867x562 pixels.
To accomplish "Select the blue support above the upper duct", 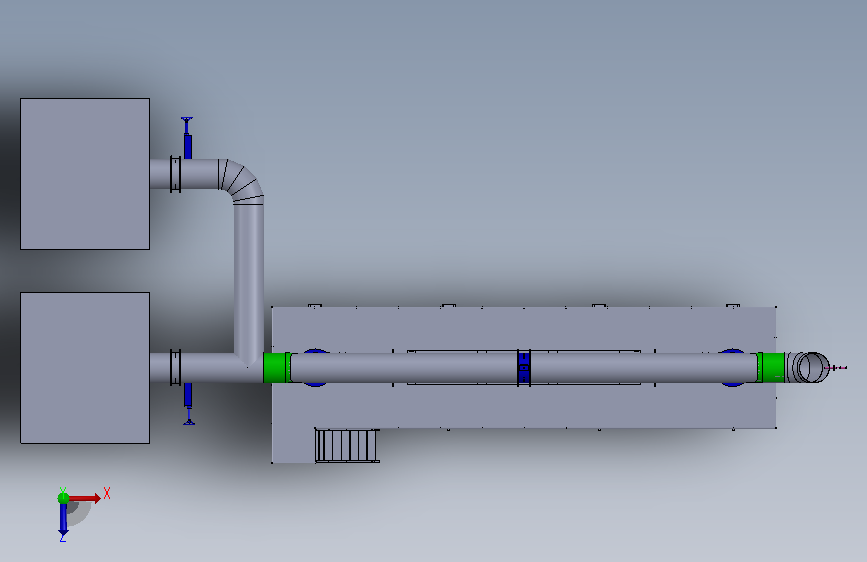I will tap(187, 138).
